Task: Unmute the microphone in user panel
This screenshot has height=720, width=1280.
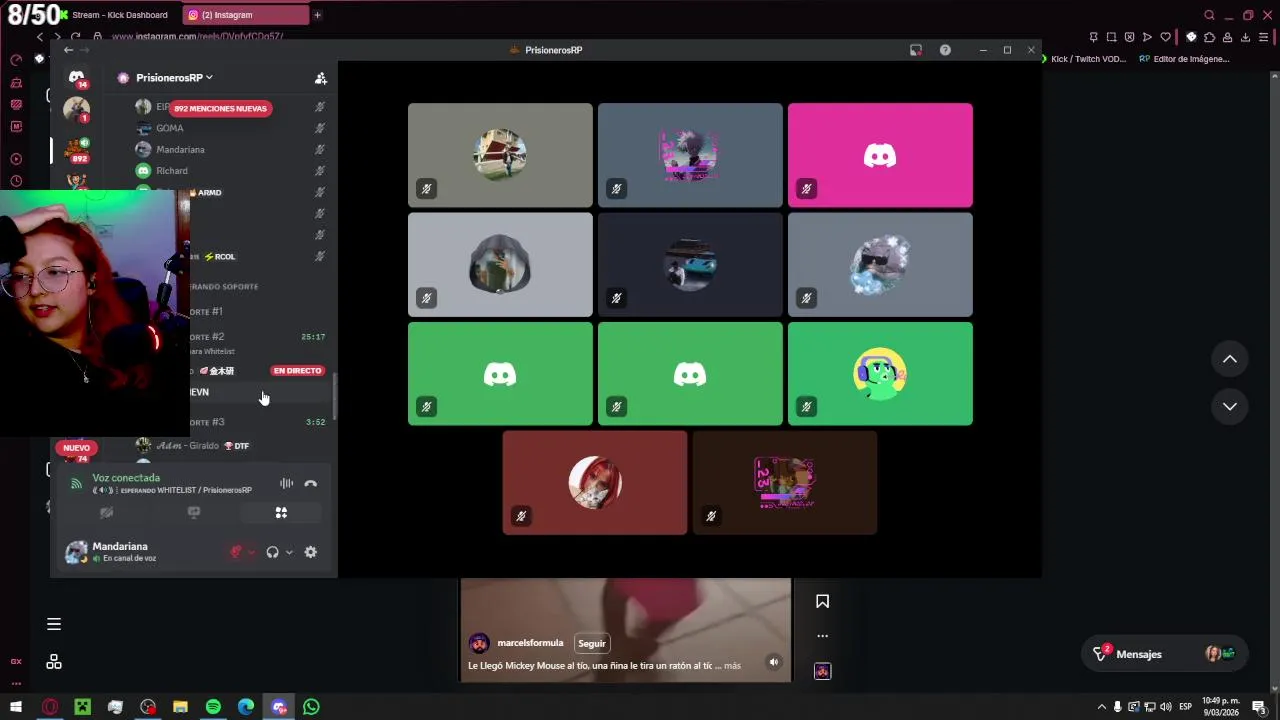Action: click(236, 552)
